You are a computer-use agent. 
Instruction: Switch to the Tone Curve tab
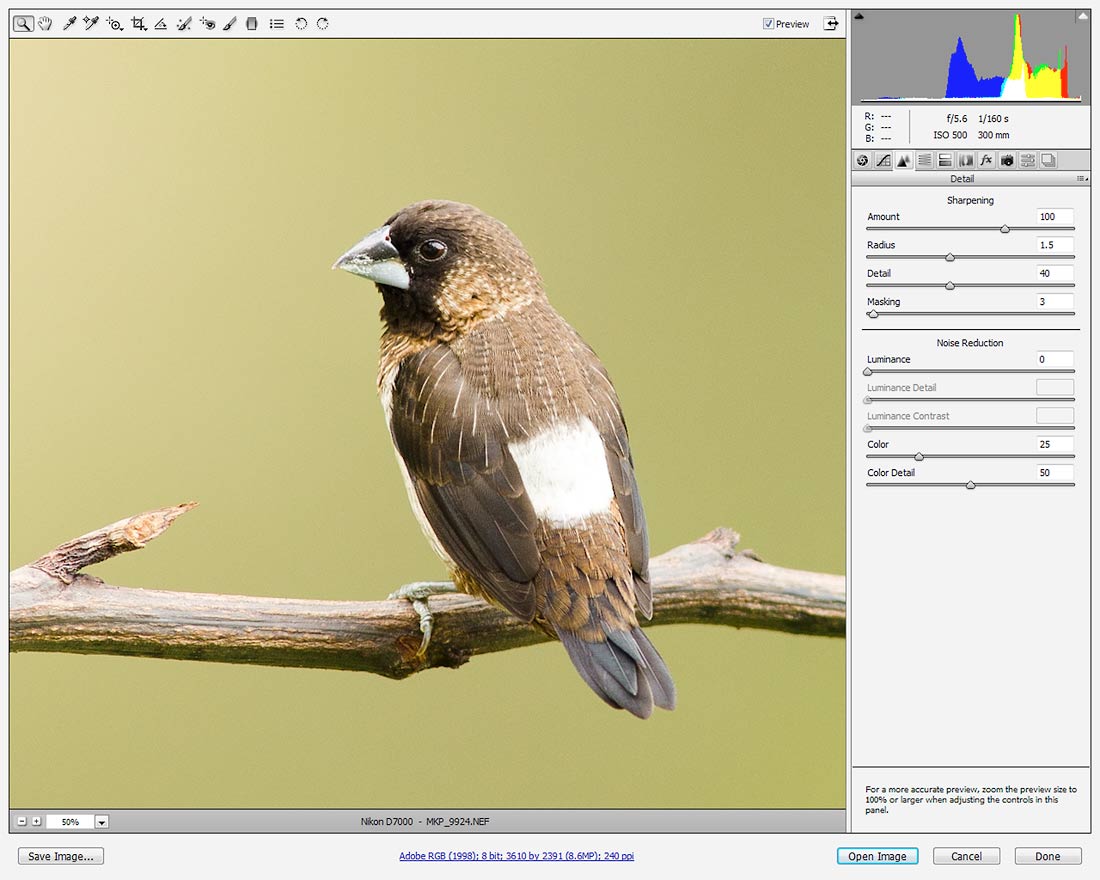(883, 160)
